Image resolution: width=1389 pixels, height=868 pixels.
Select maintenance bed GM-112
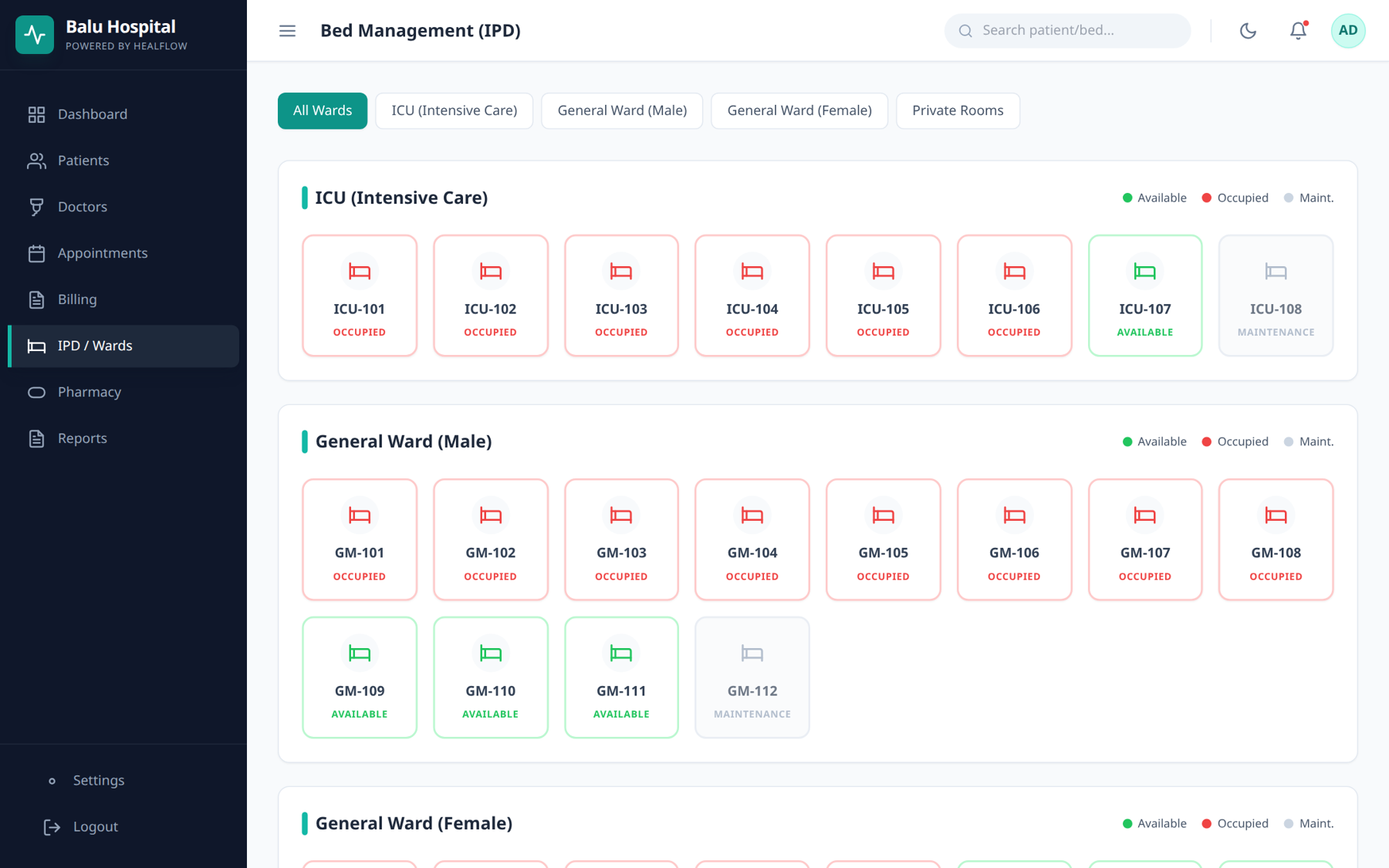tap(752, 677)
